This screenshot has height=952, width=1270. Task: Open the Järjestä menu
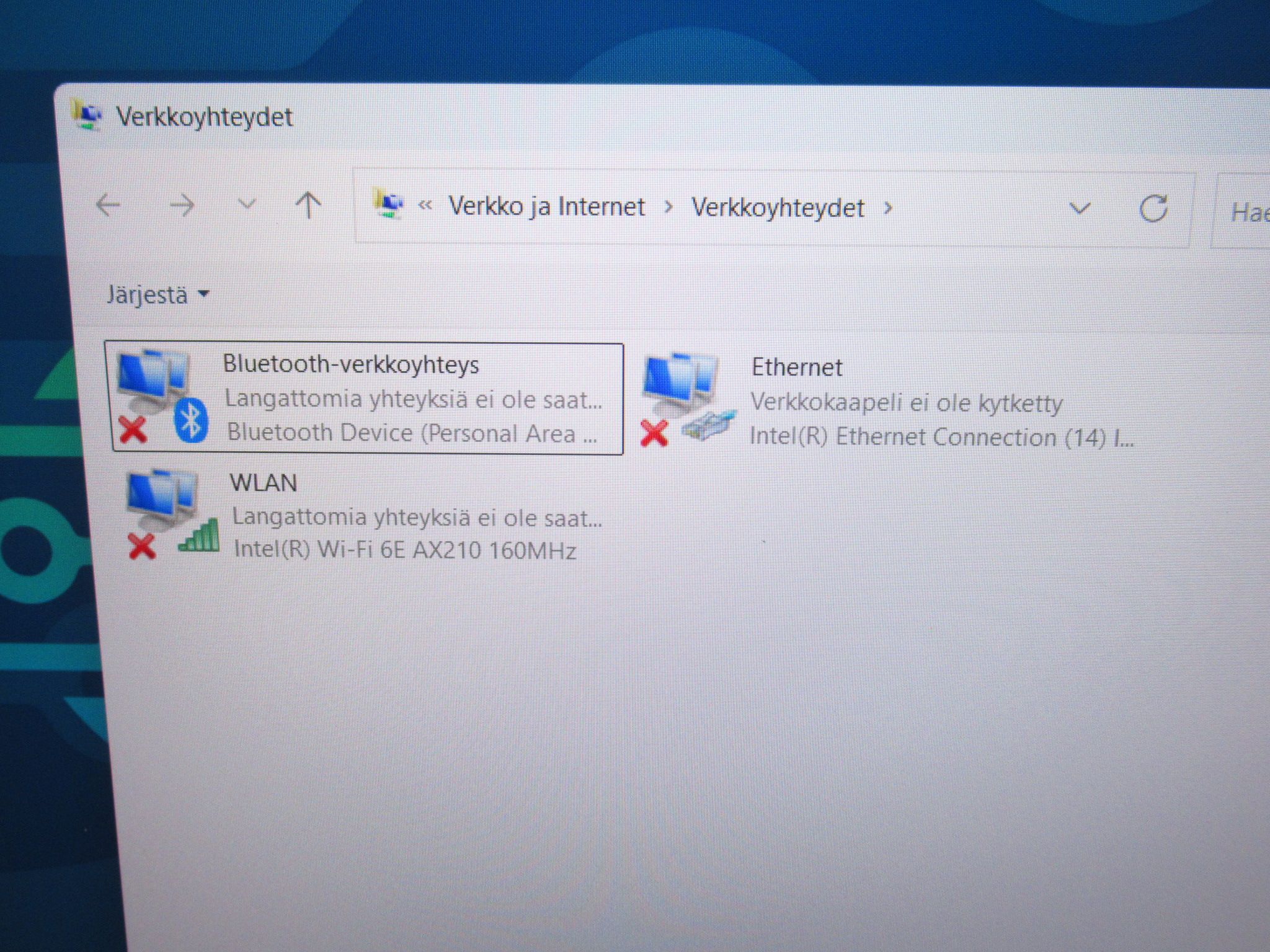[158, 294]
